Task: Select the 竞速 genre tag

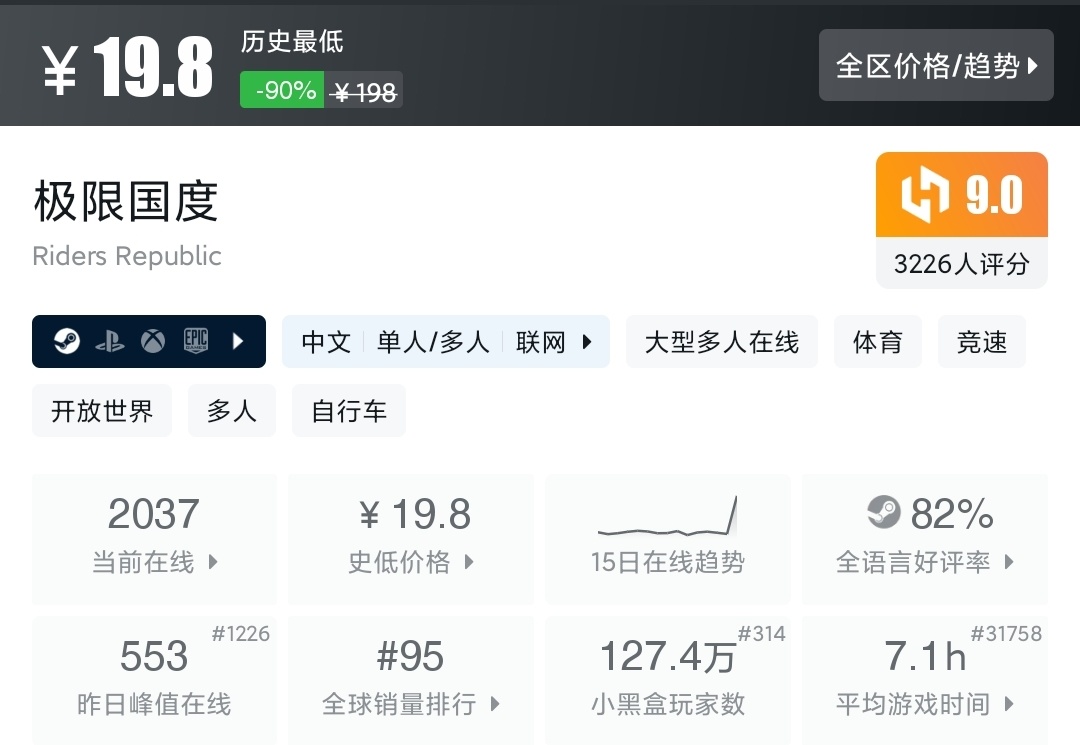Action: pos(981,341)
